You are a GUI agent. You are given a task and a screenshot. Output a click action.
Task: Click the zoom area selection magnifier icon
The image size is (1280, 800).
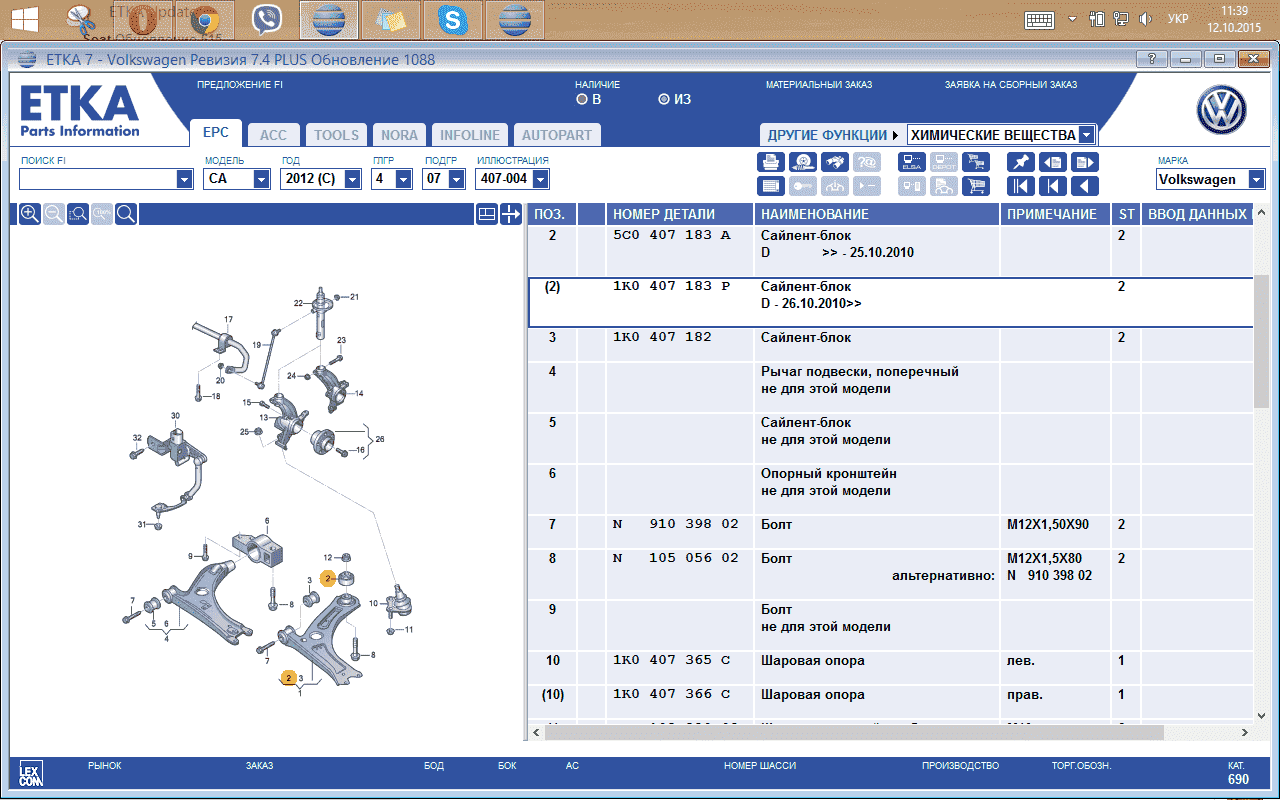click(78, 213)
